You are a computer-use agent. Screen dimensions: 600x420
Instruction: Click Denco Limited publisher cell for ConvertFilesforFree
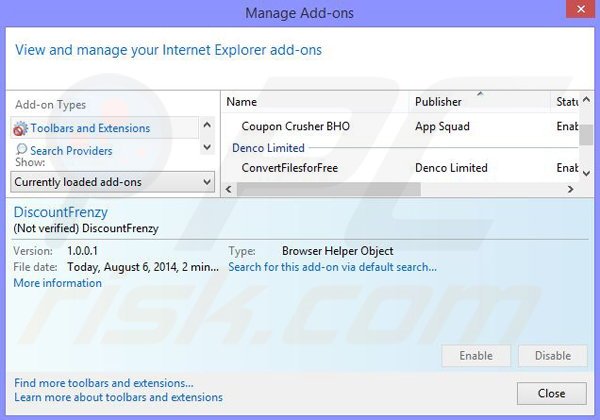click(x=451, y=168)
